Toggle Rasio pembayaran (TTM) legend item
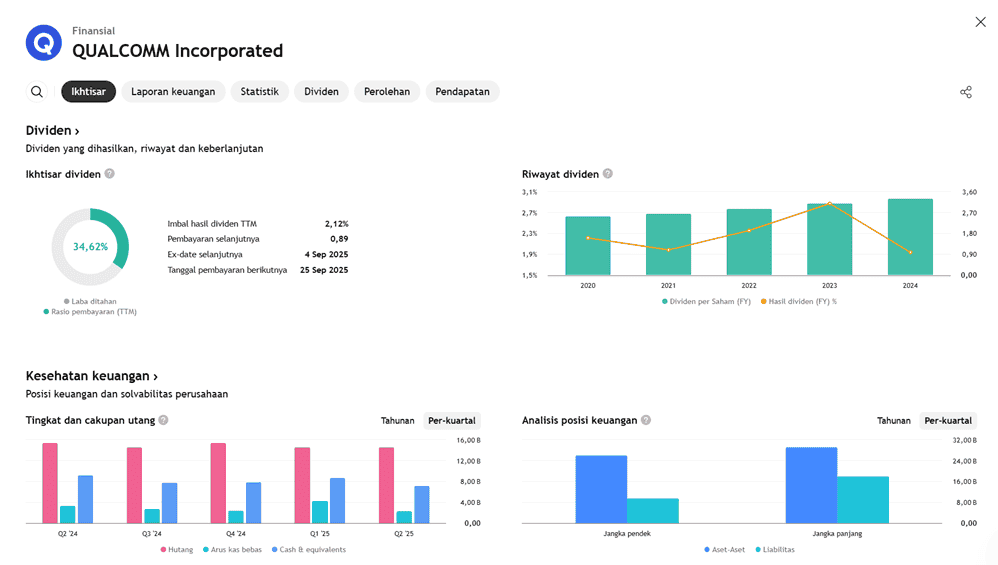Screen dimensions: 998x565 pyautogui.click(x=90, y=312)
